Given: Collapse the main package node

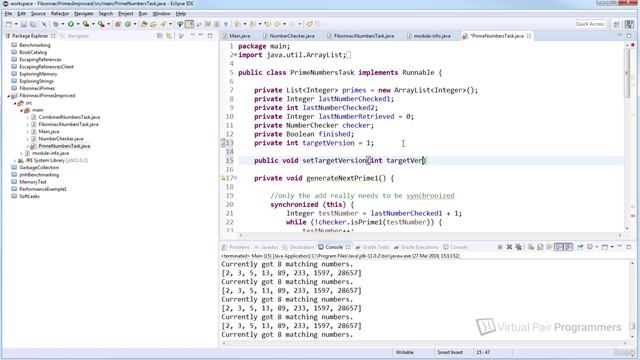Looking at the screenshot, I should coord(22,110).
